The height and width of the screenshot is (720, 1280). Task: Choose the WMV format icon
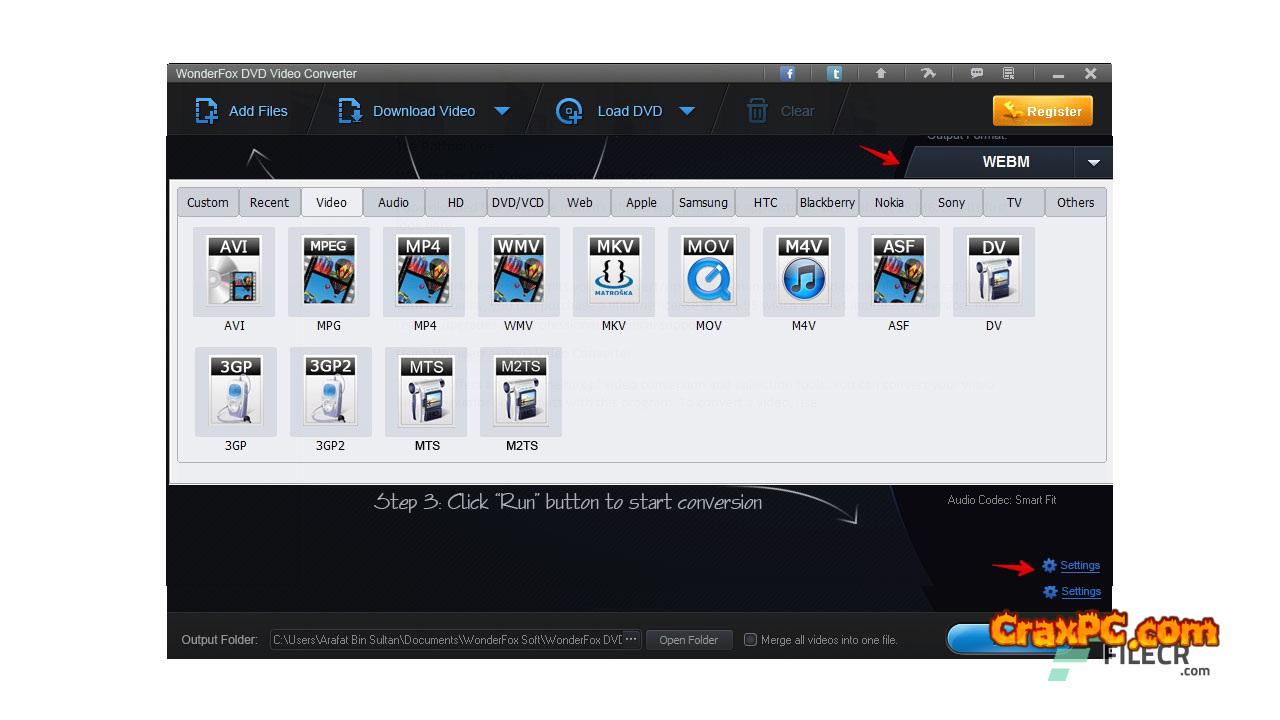[x=518, y=271]
